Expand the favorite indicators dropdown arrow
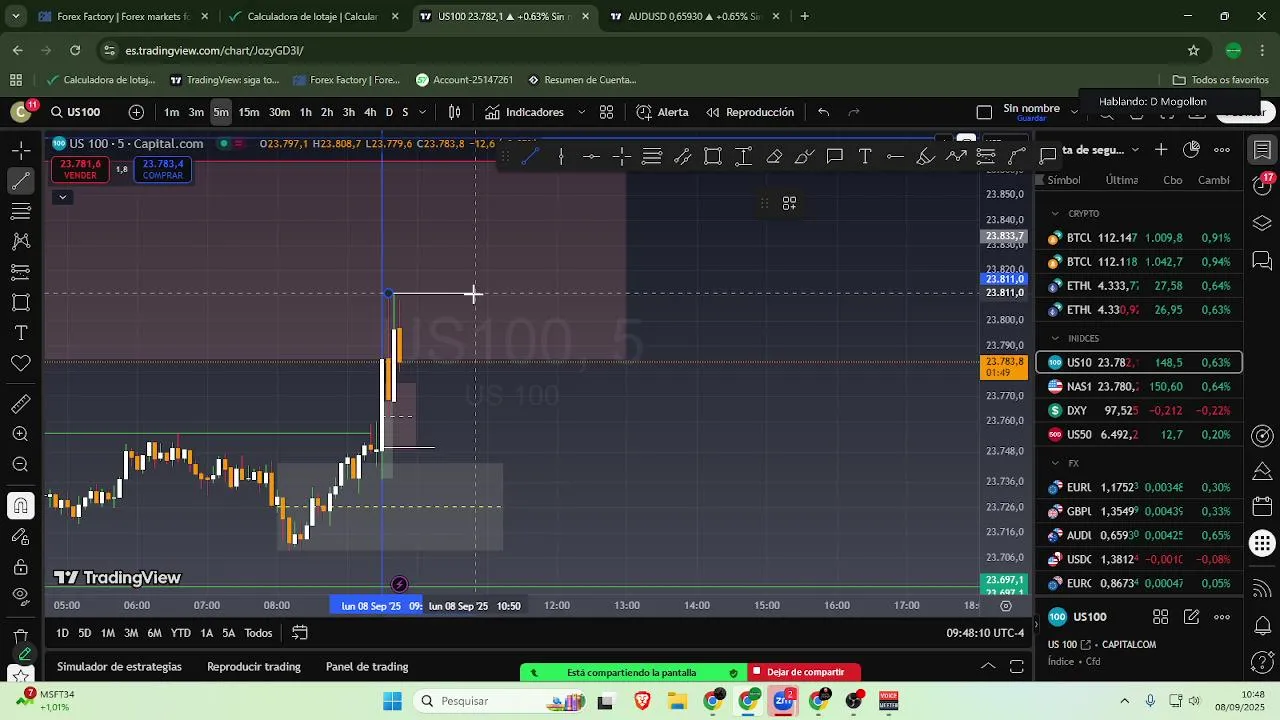Screen dimensions: 1280x720 click(581, 112)
